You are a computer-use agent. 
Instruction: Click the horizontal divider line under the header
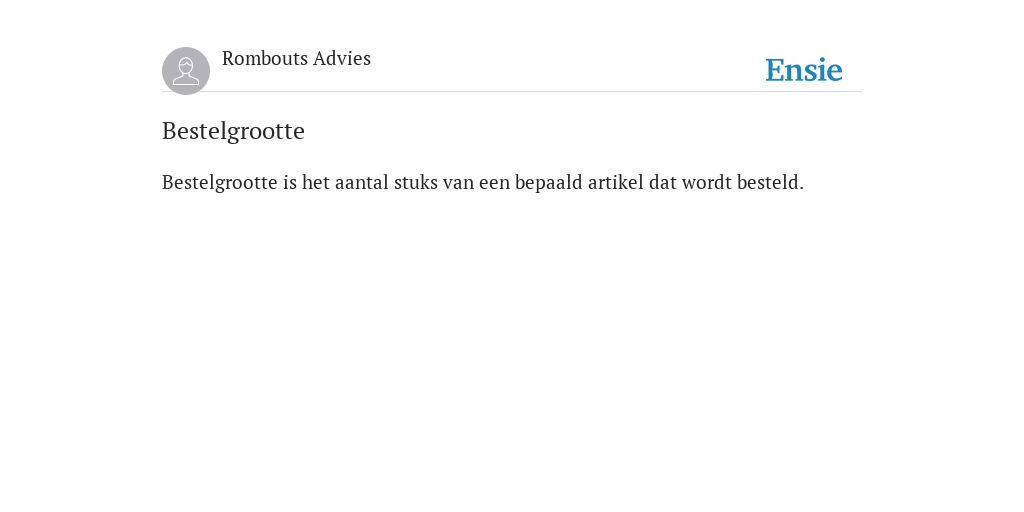[x=512, y=91]
